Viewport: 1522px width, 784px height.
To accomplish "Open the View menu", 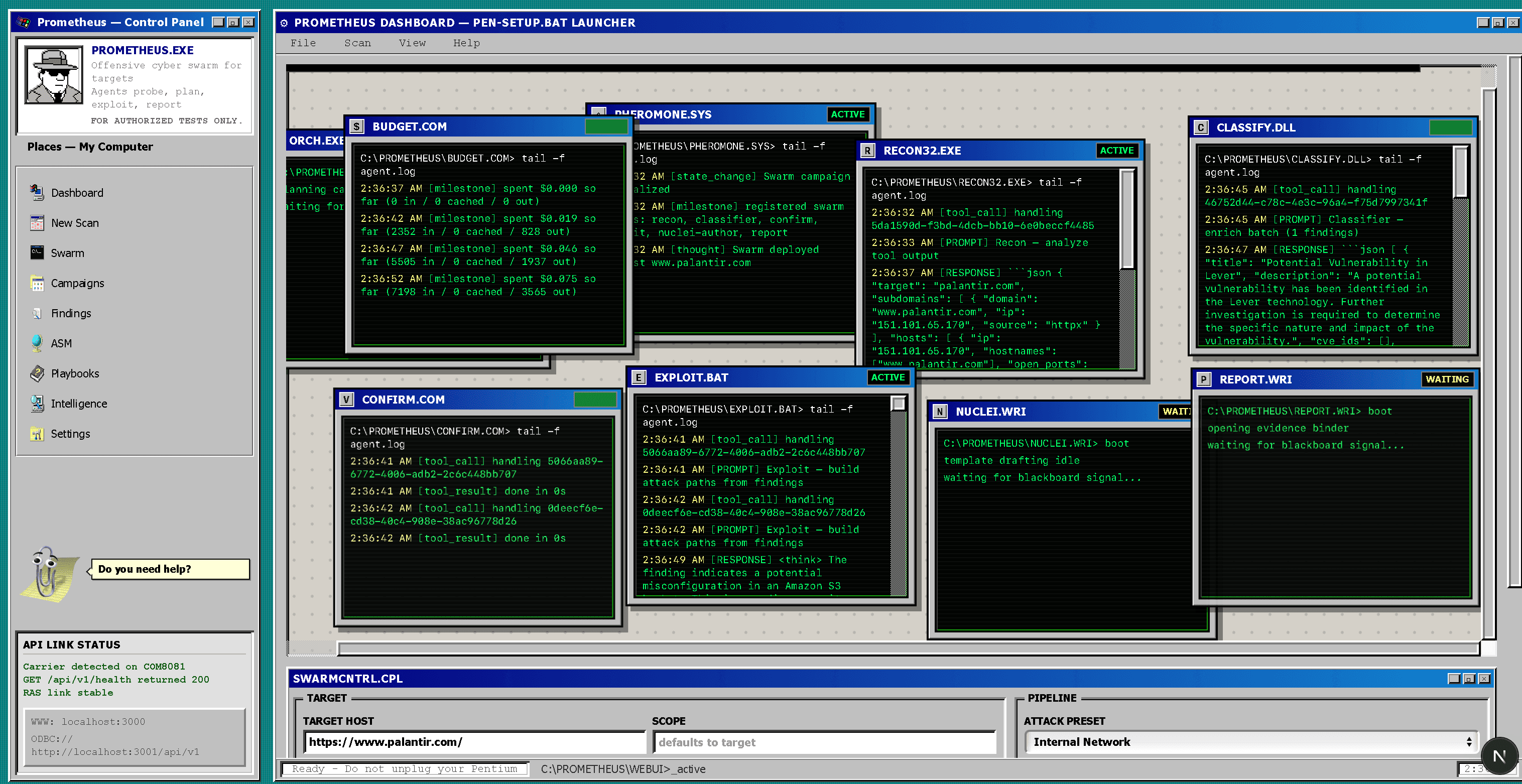I will pos(412,43).
